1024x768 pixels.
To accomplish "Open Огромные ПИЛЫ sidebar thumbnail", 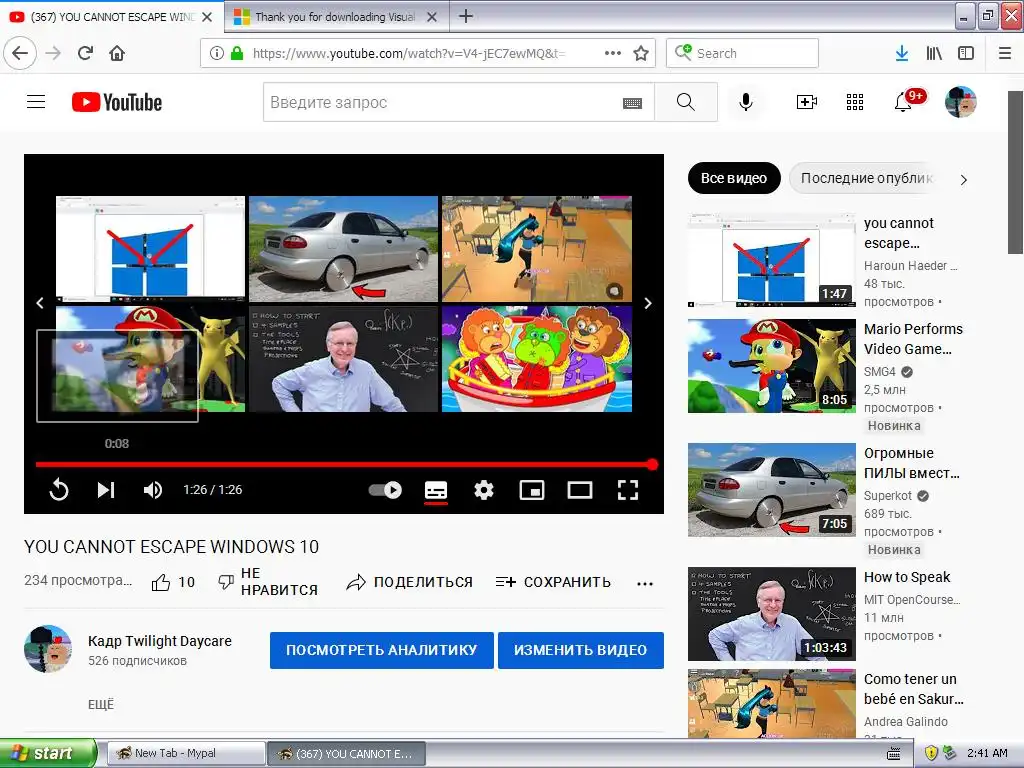I will coord(771,490).
